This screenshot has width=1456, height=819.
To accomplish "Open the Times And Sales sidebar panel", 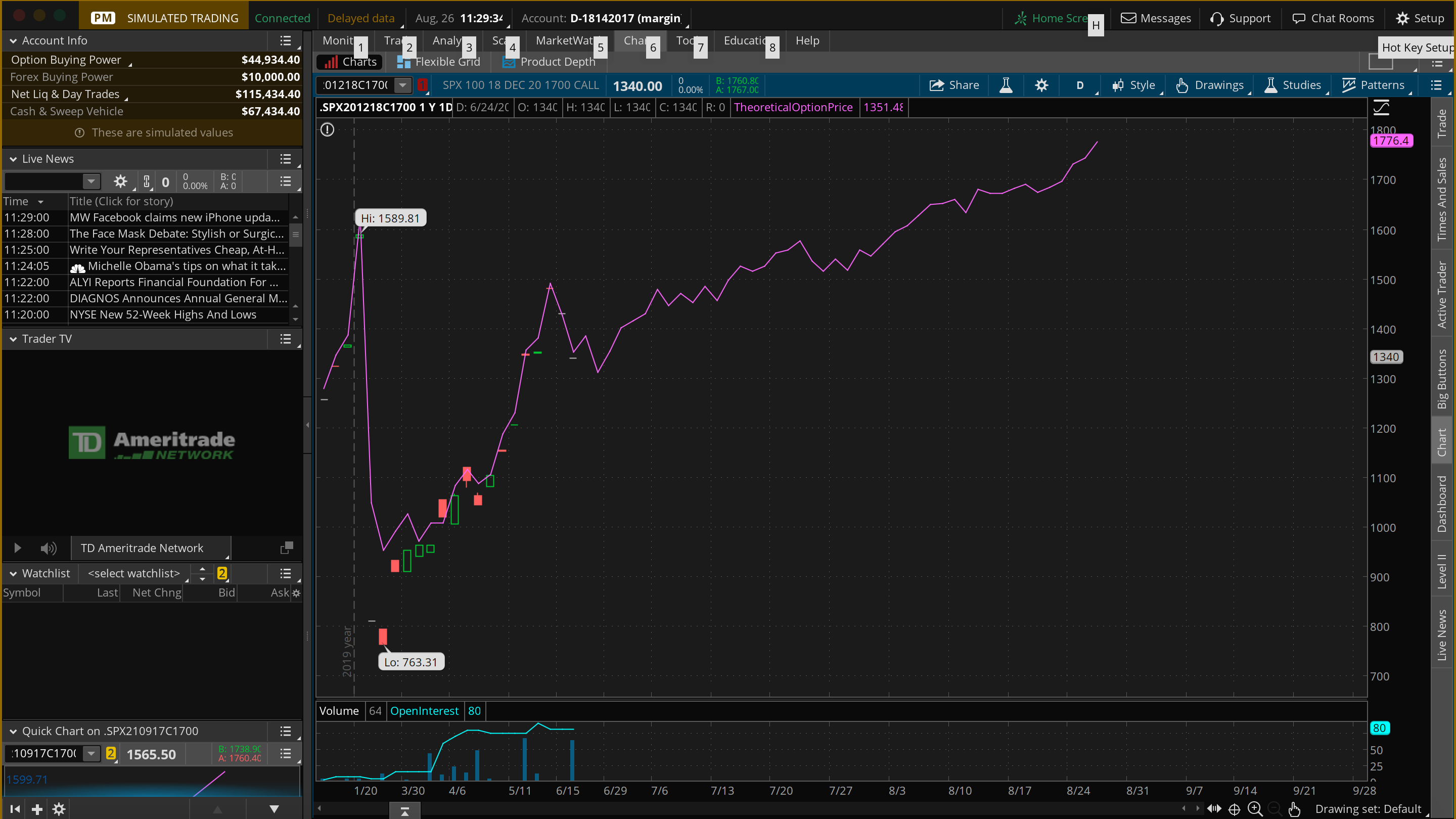I will click(1443, 199).
